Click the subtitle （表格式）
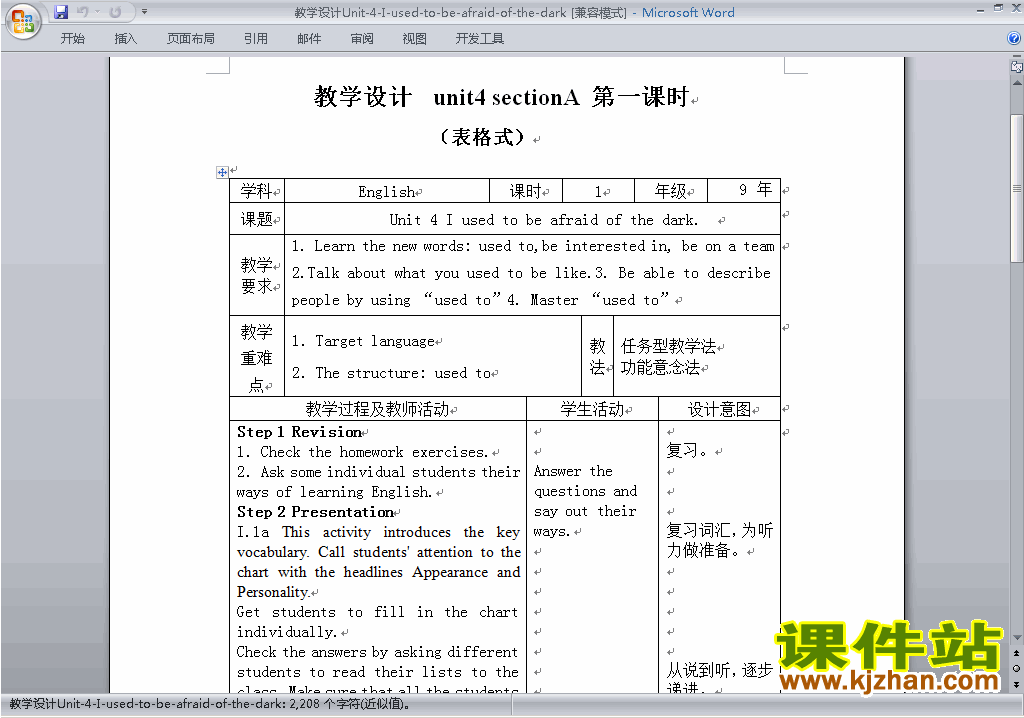 pyautogui.click(x=482, y=137)
